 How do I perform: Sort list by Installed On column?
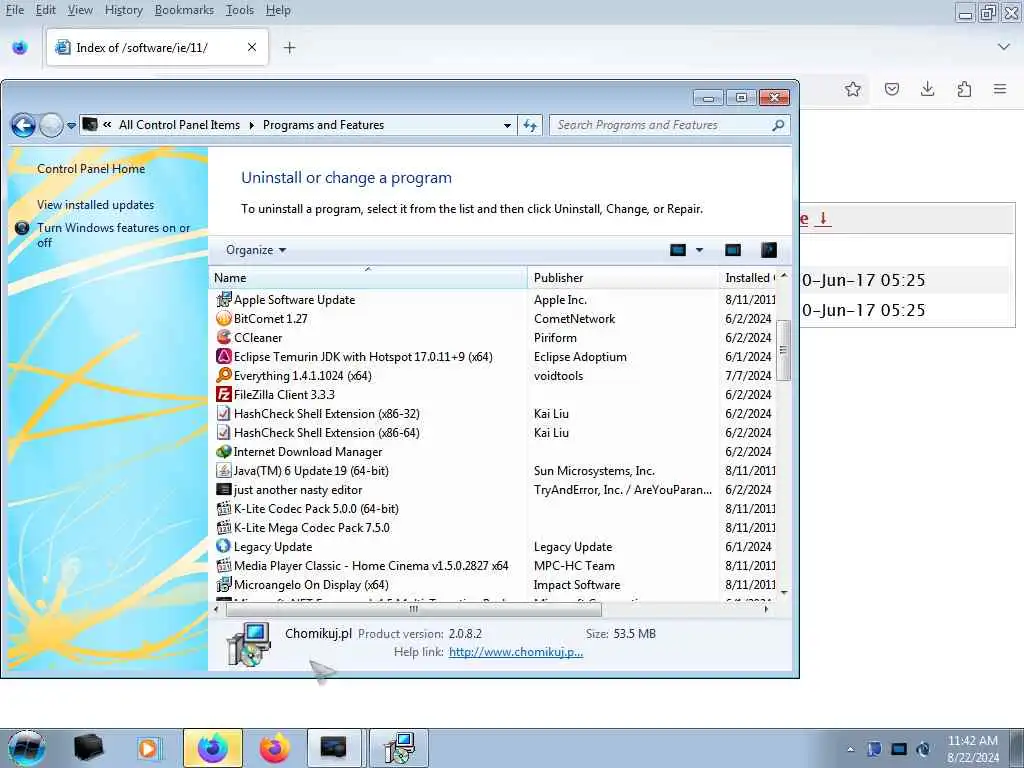pyautogui.click(x=748, y=278)
